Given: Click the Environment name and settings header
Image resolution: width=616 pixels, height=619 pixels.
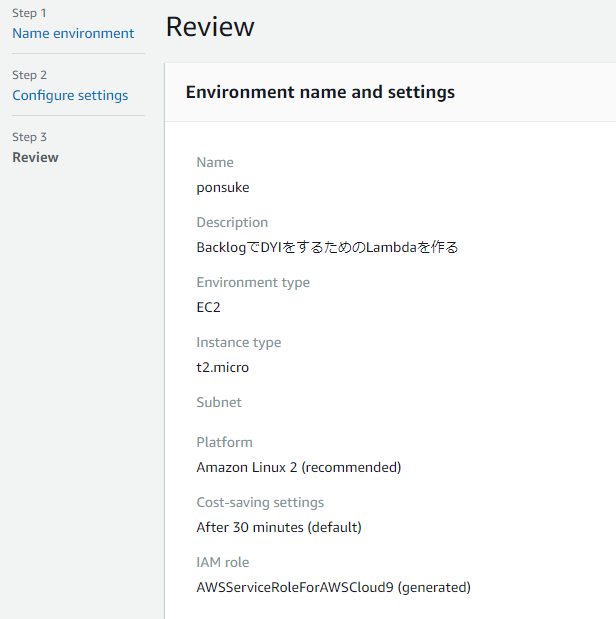Looking at the screenshot, I should 320,92.
